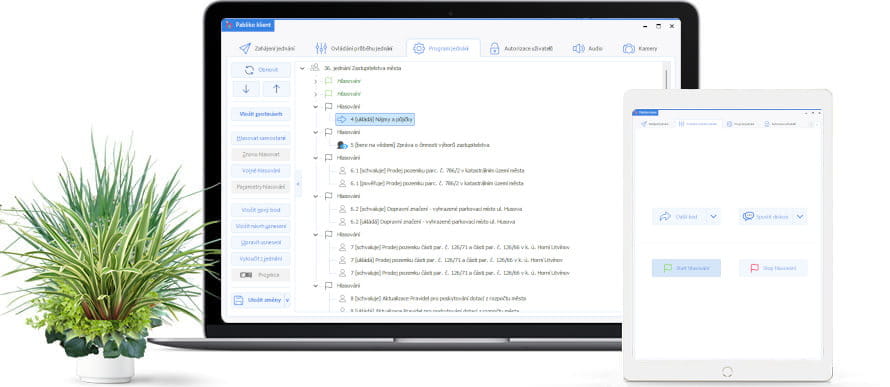This screenshot has width=890, height=387.
Task: Select the second tab in tablet window
Action: click(x=699, y=124)
